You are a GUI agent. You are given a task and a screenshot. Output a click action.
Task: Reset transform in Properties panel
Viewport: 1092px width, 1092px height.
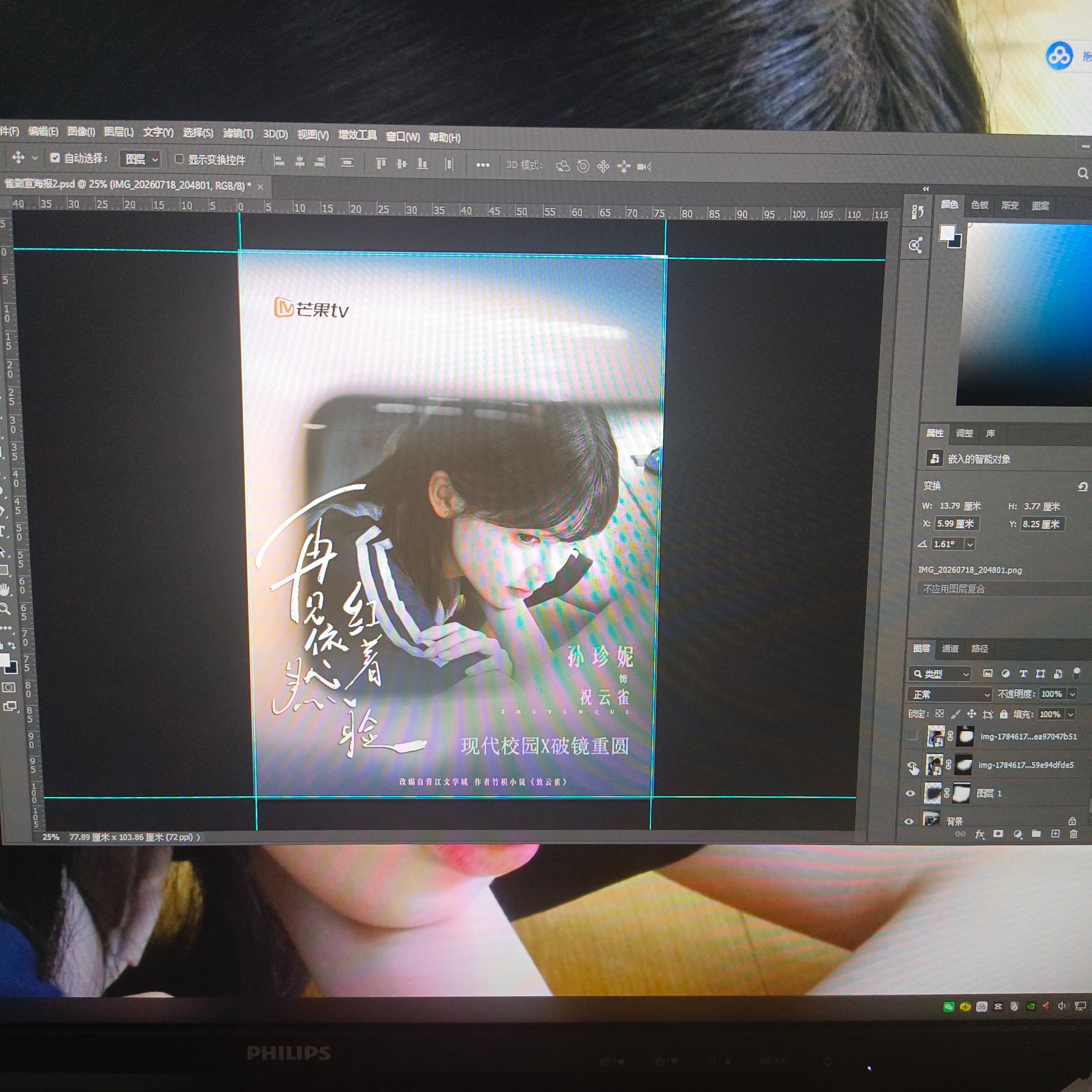pyautogui.click(x=1082, y=487)
